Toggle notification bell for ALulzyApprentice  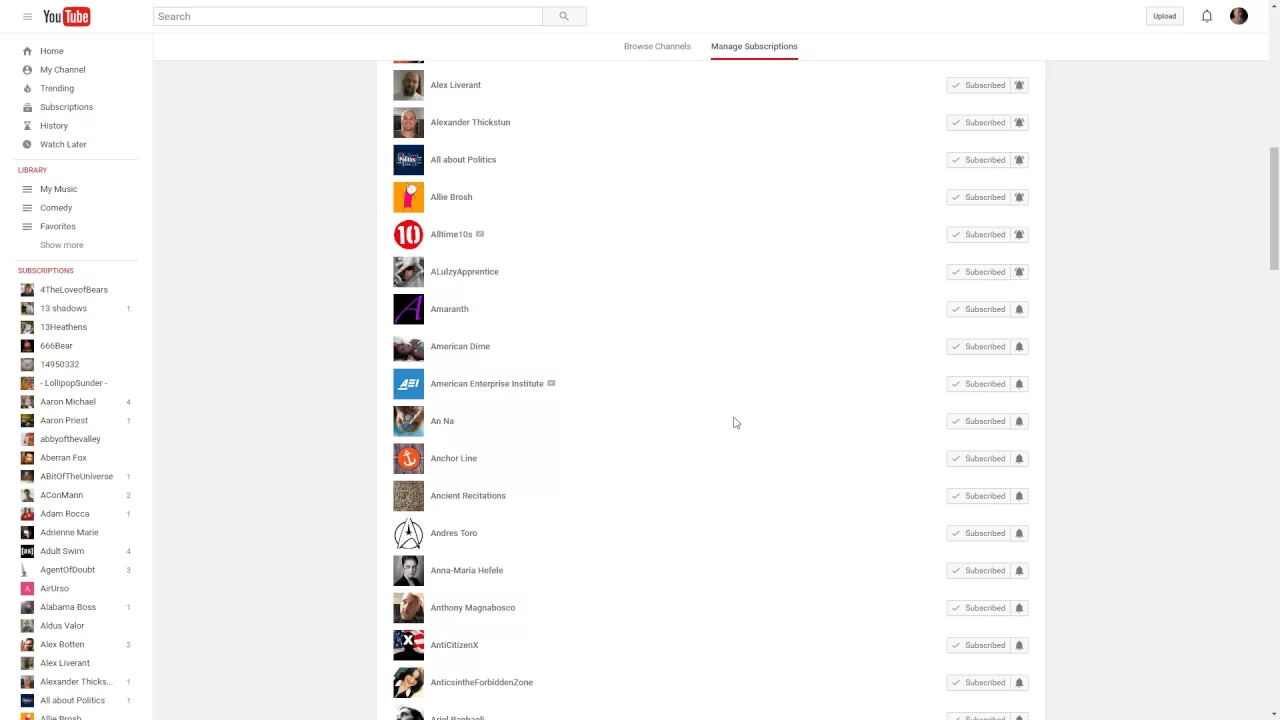click(1019, 272)
